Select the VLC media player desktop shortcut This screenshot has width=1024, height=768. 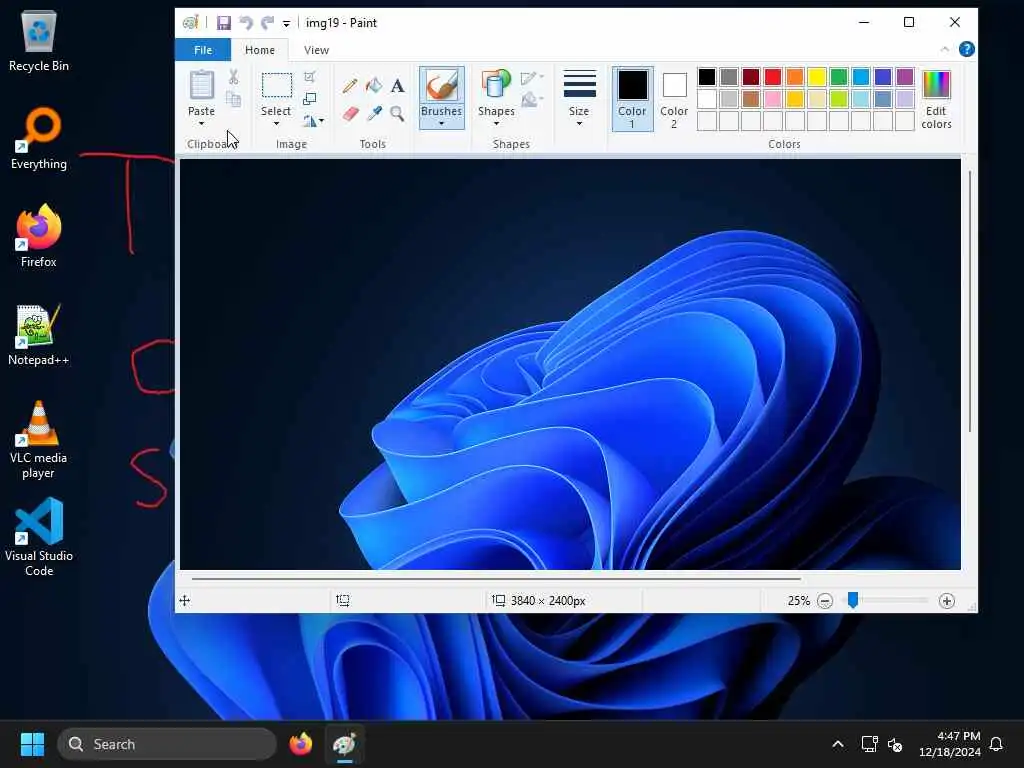coord(39,440)
